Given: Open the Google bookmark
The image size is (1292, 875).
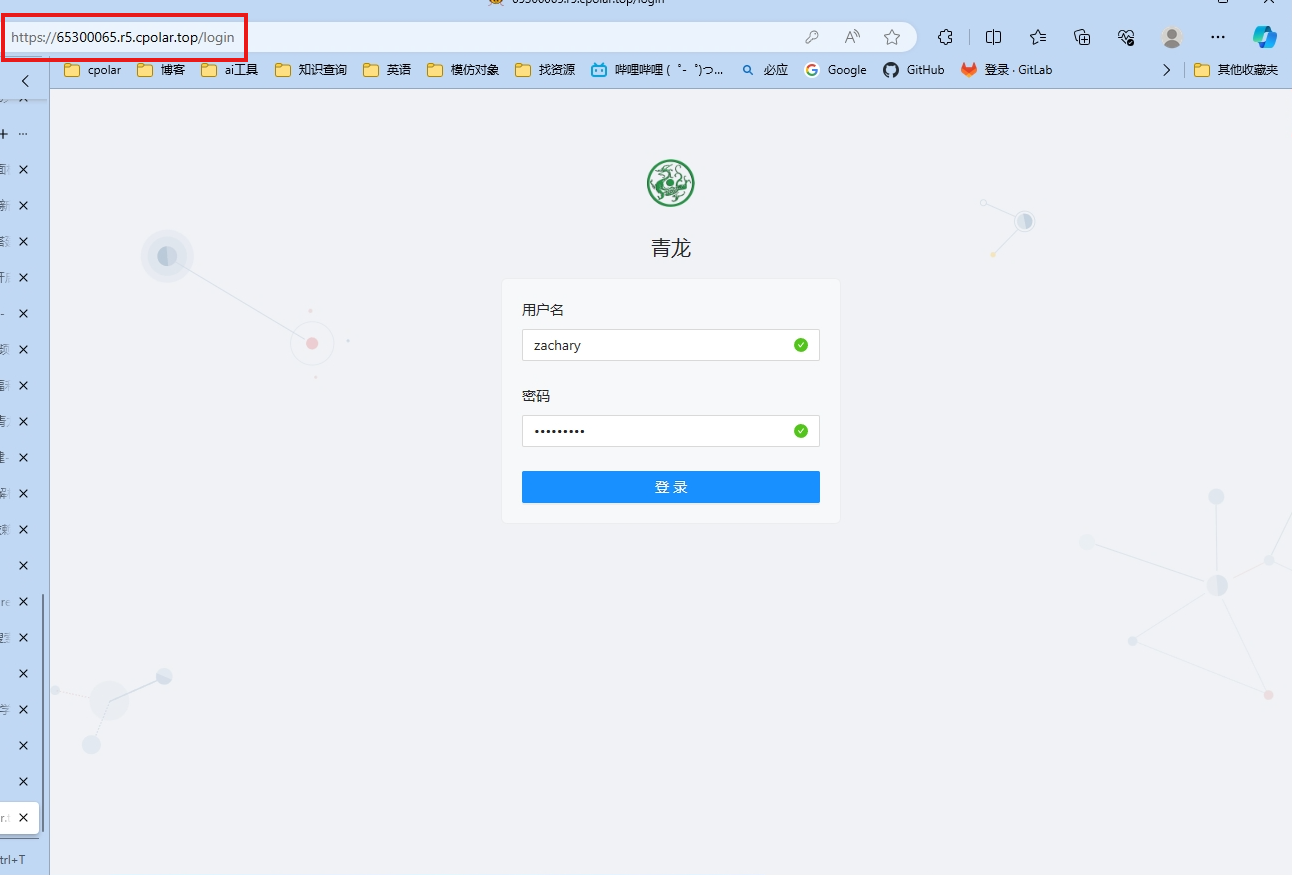Looking at the screenshot, I should (x=835, y=70).
